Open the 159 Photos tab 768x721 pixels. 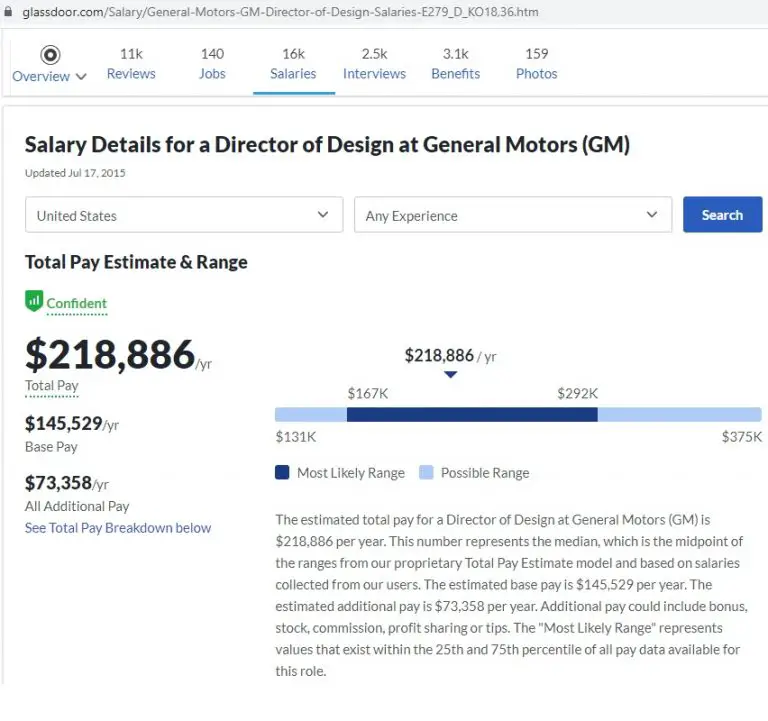pos(536,64)
